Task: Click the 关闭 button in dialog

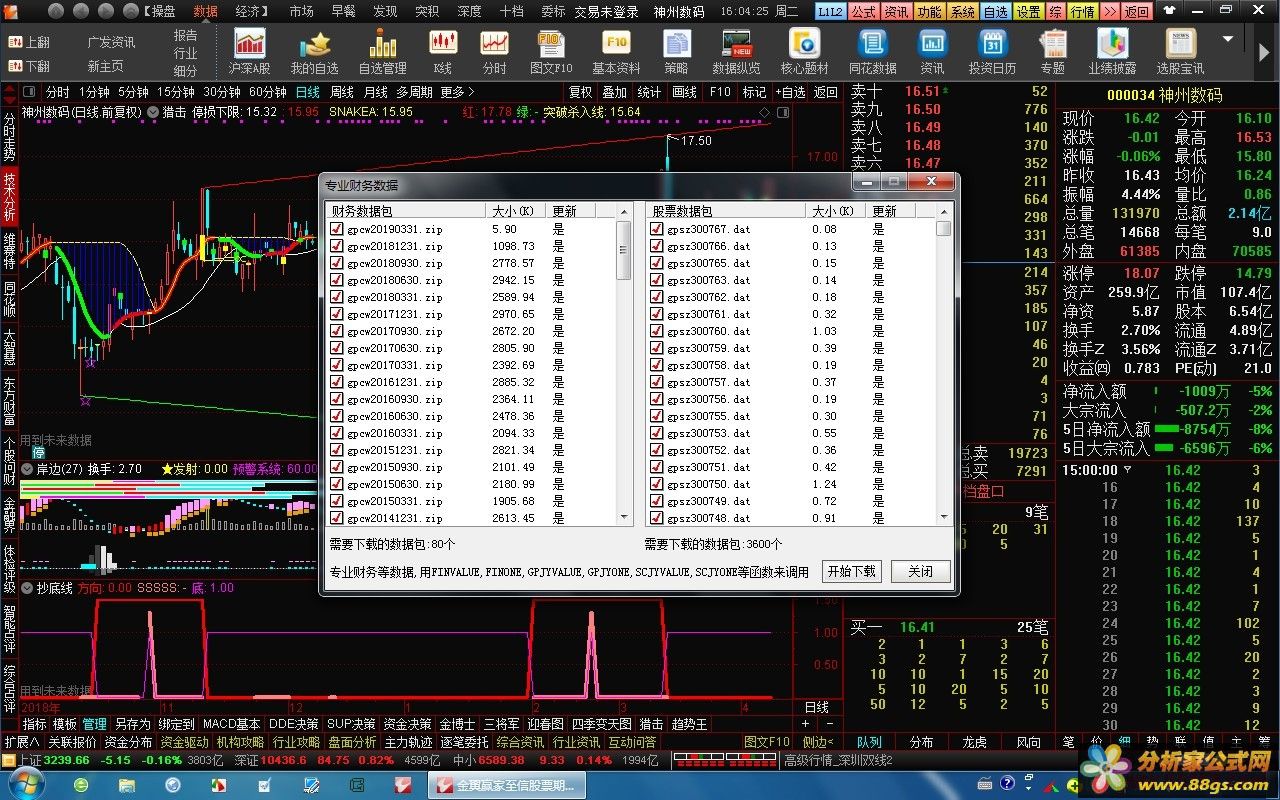Action: 920,571
